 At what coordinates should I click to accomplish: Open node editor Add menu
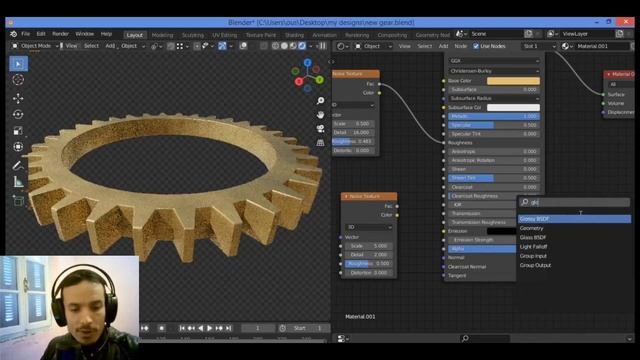pos(443,46)
